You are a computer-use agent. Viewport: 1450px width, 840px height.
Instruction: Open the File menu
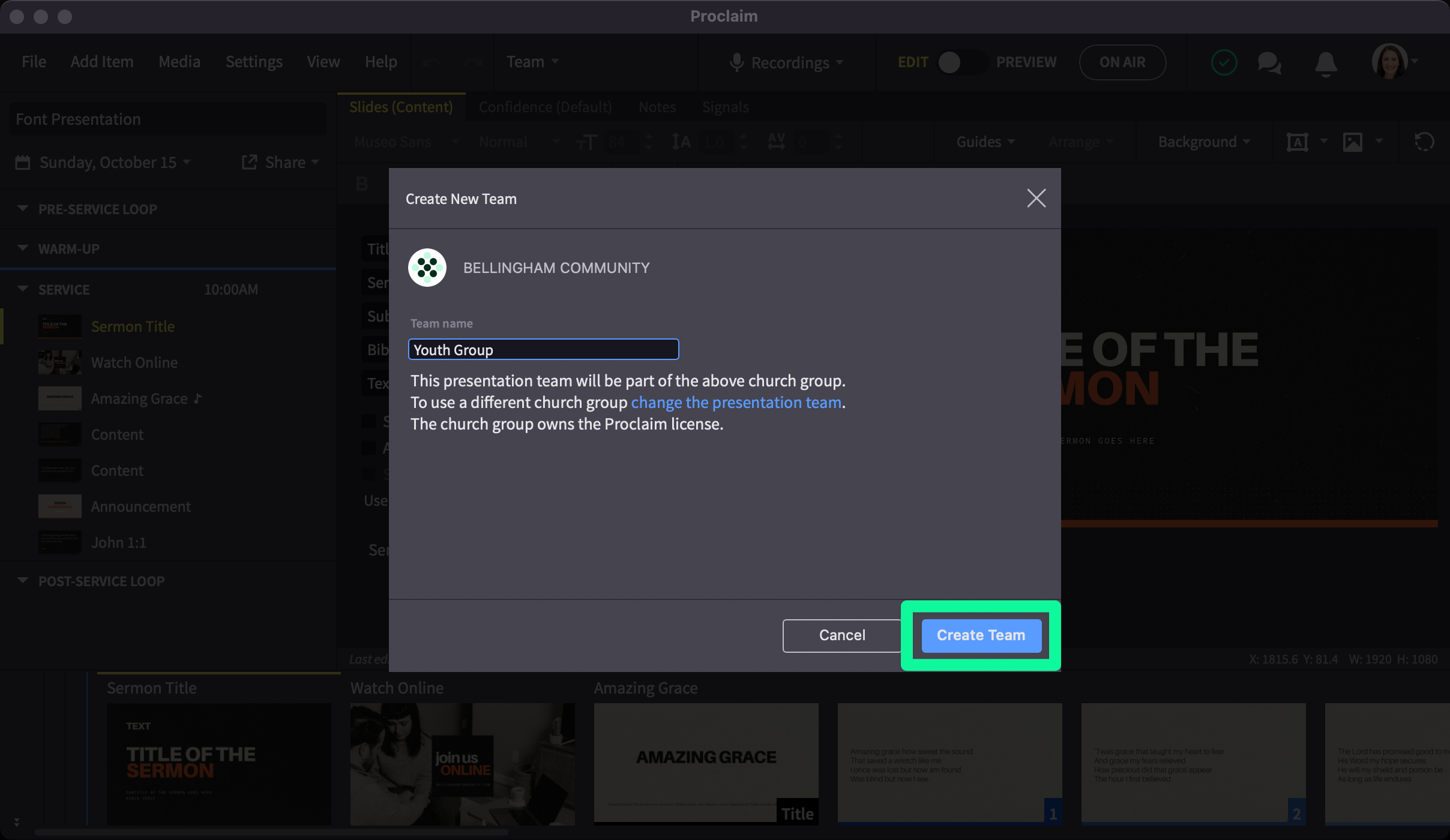point(34,62)
